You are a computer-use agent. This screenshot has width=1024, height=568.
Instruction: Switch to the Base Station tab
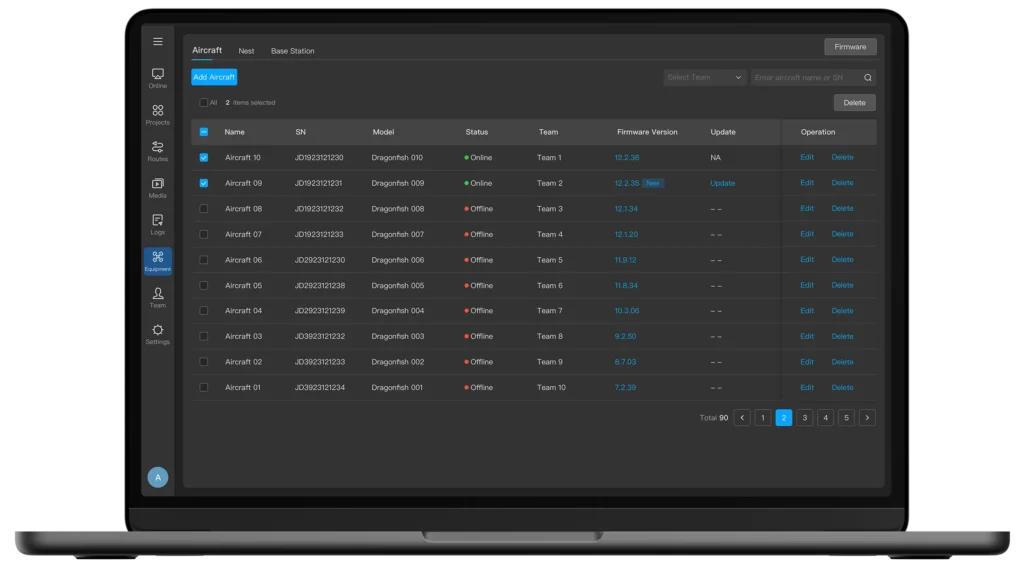click(x=292, y=51)
